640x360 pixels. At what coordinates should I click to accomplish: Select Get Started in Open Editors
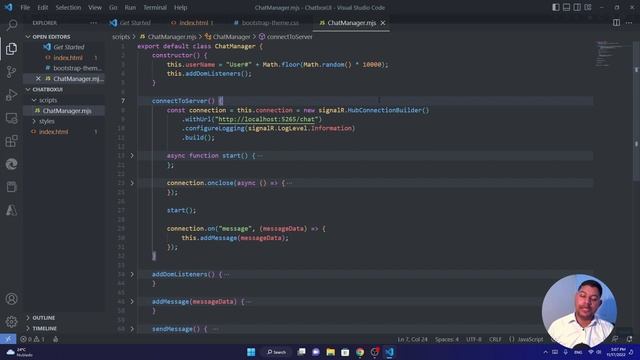click(x=69, y=47)
